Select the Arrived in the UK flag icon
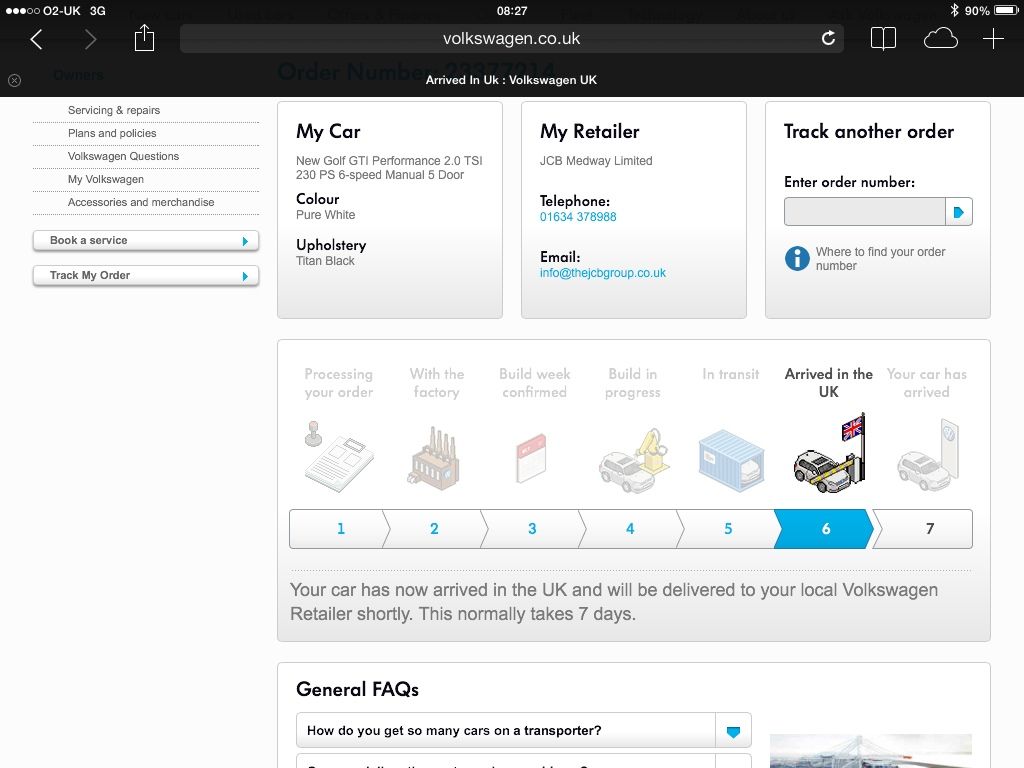The image size is (1024, 768). 830,453
